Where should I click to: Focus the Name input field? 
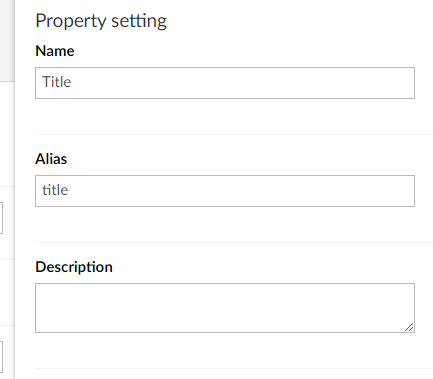coord(225,83)
